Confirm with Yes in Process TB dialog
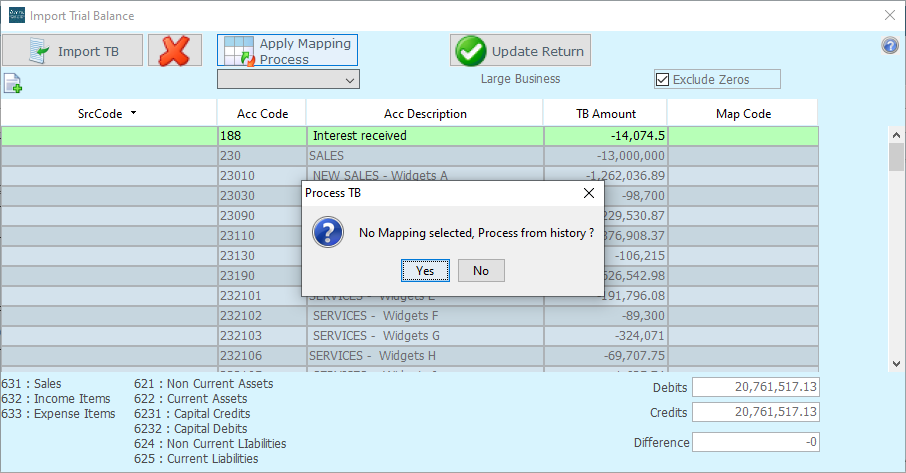906x473 pixels. click(x=425, y=270)
